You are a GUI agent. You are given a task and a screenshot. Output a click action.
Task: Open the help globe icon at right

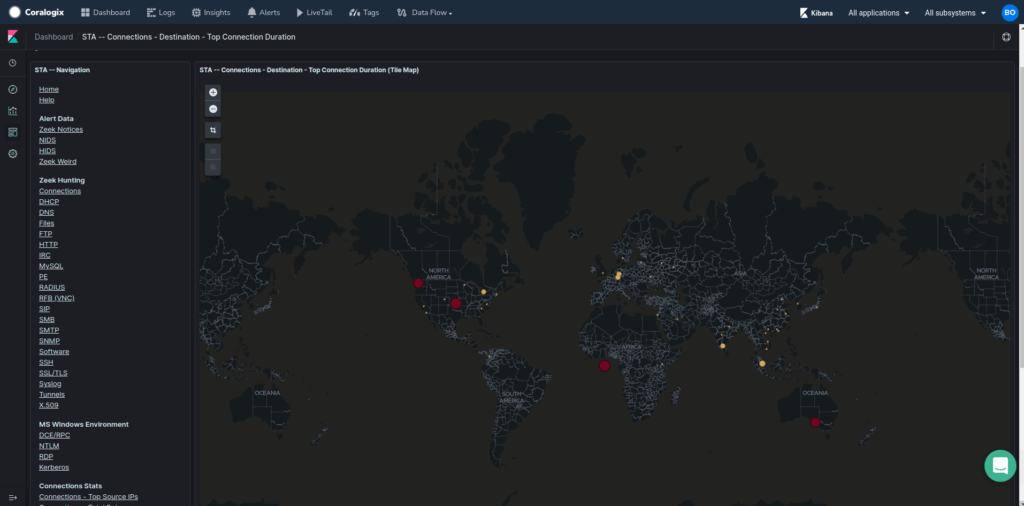coord(1006,37)
